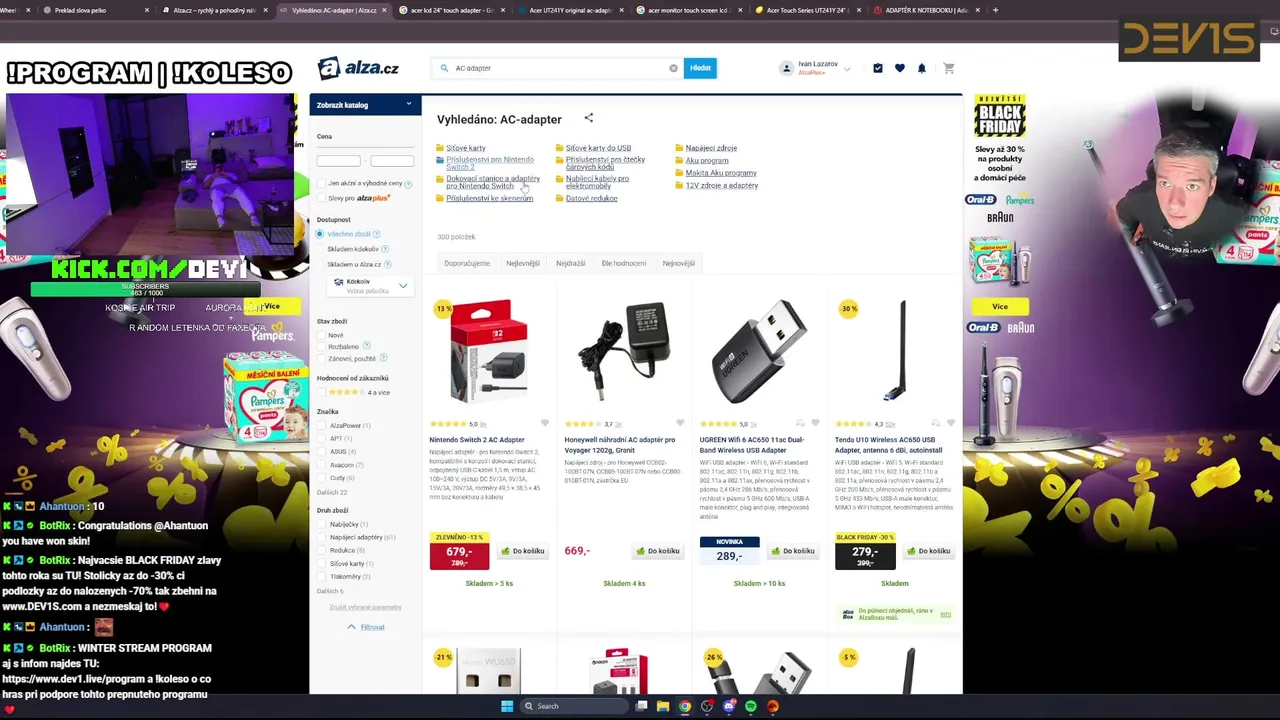Open Chrome from the taskbar
Image resolution: width=1280 pixels, height=720 pixels.
click(684, 706)
